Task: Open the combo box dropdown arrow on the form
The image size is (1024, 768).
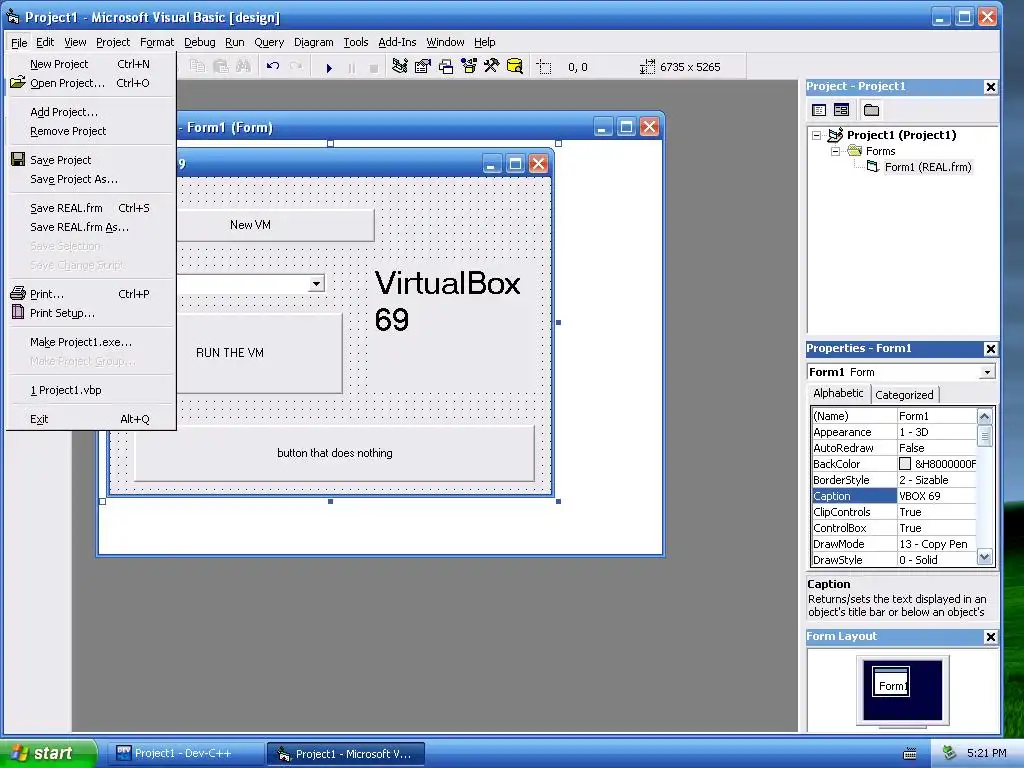Action: click(316, 283)
